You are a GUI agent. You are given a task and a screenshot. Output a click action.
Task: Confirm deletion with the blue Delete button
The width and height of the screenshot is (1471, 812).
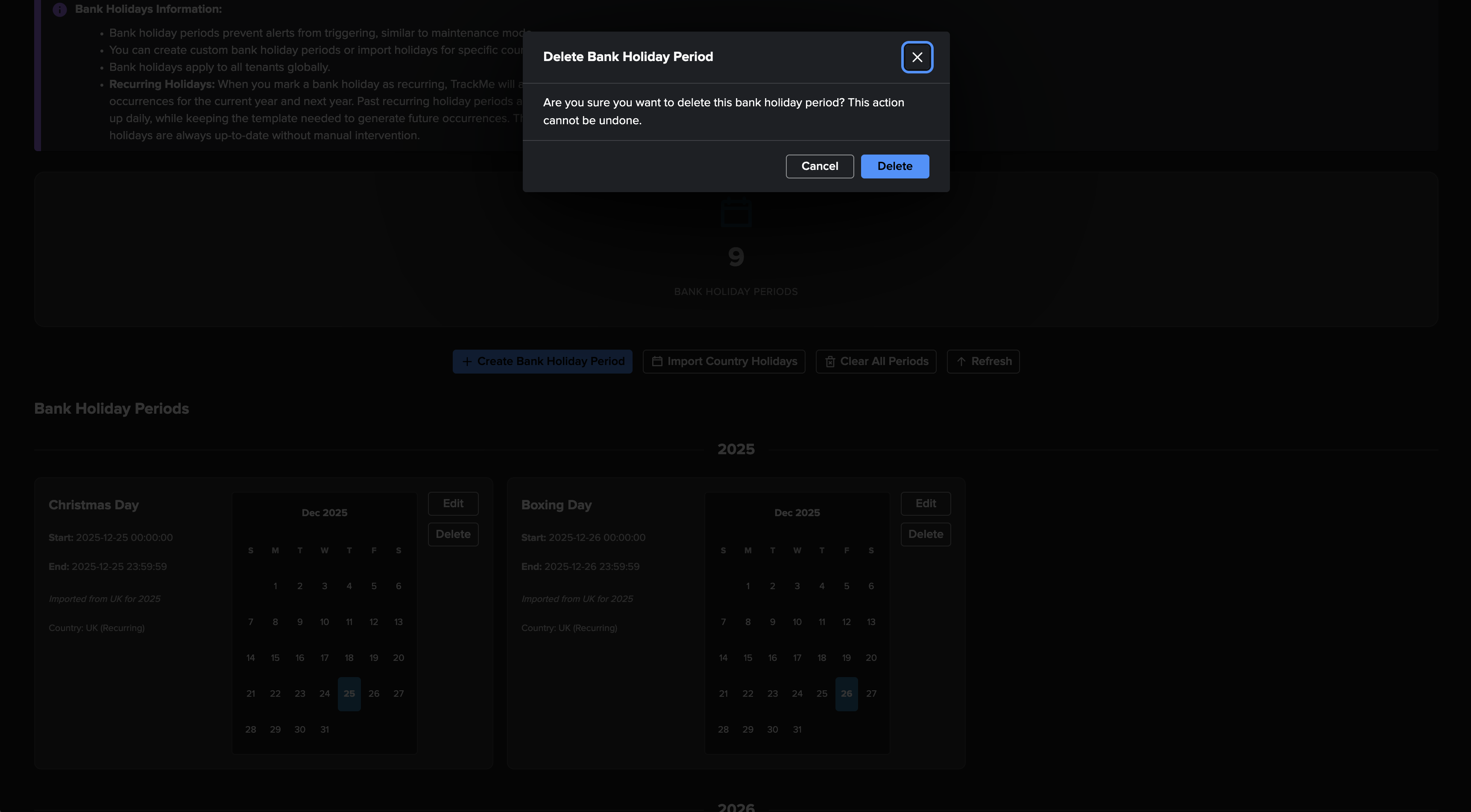pos(894,166)
